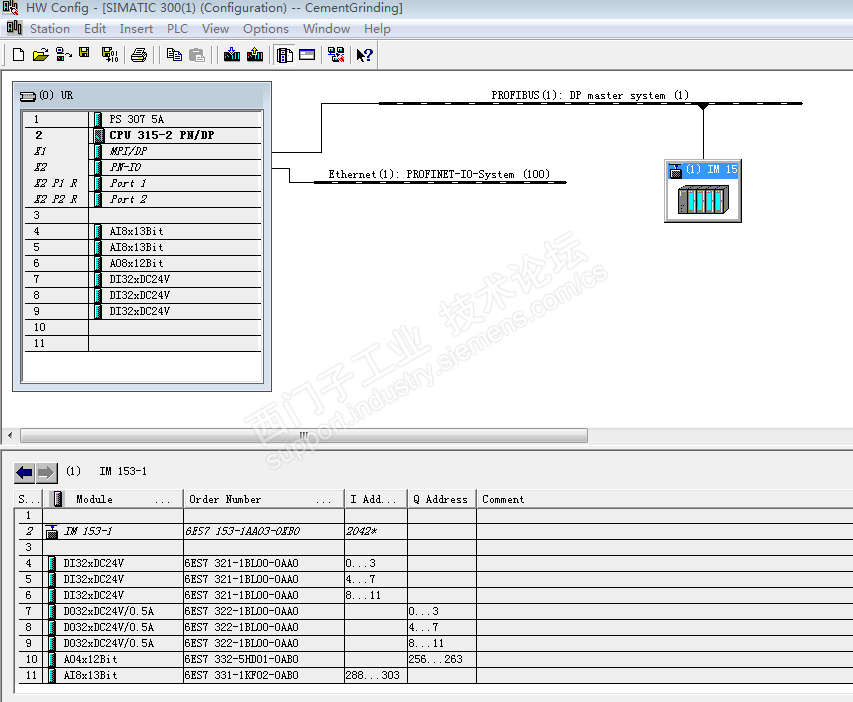The image size is (853, 702).
Task: Select DO32xDC24V/0.5A row in slot 7
Action: (434, 612)
